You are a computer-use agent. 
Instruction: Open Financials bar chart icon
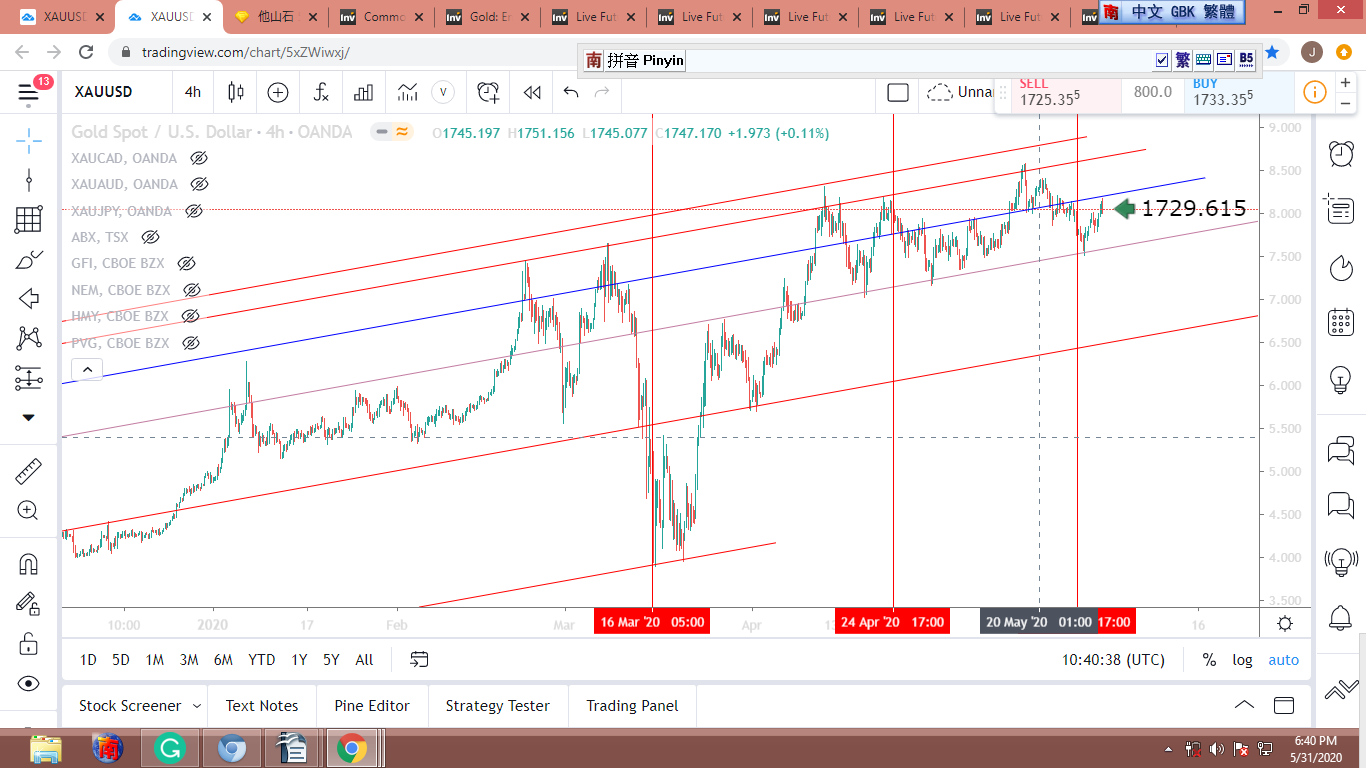(x=362, y=93)
